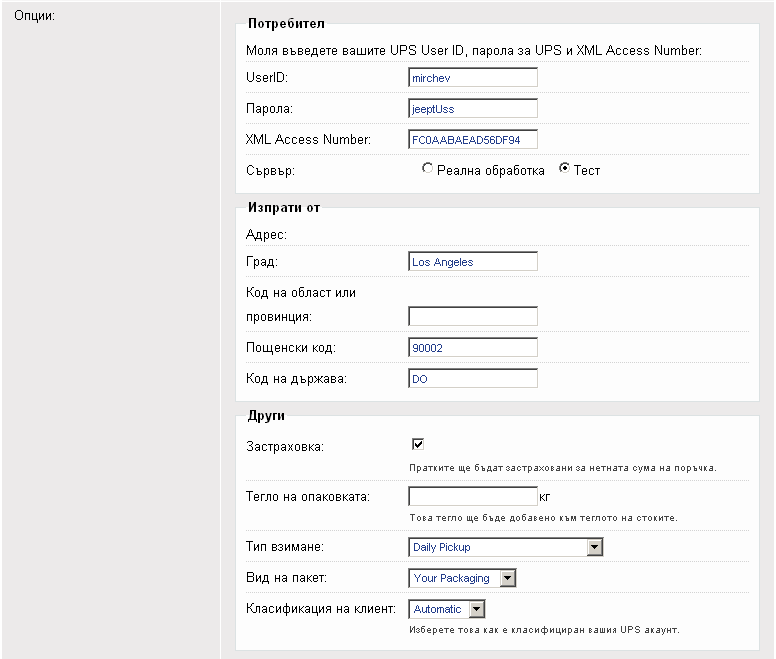Open the Класификация на клиент Automatic dropdown
This screenshot has height=659, width=776.
[447, 609]
